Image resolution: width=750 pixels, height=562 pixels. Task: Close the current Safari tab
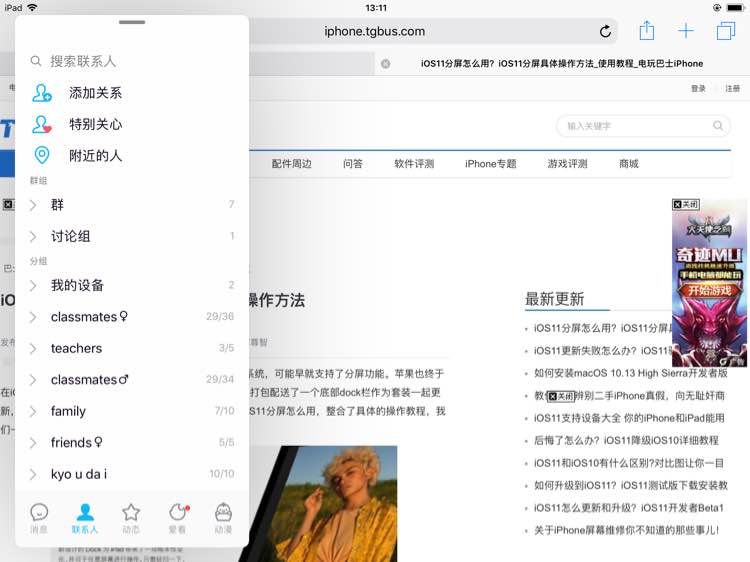(386, 64)
